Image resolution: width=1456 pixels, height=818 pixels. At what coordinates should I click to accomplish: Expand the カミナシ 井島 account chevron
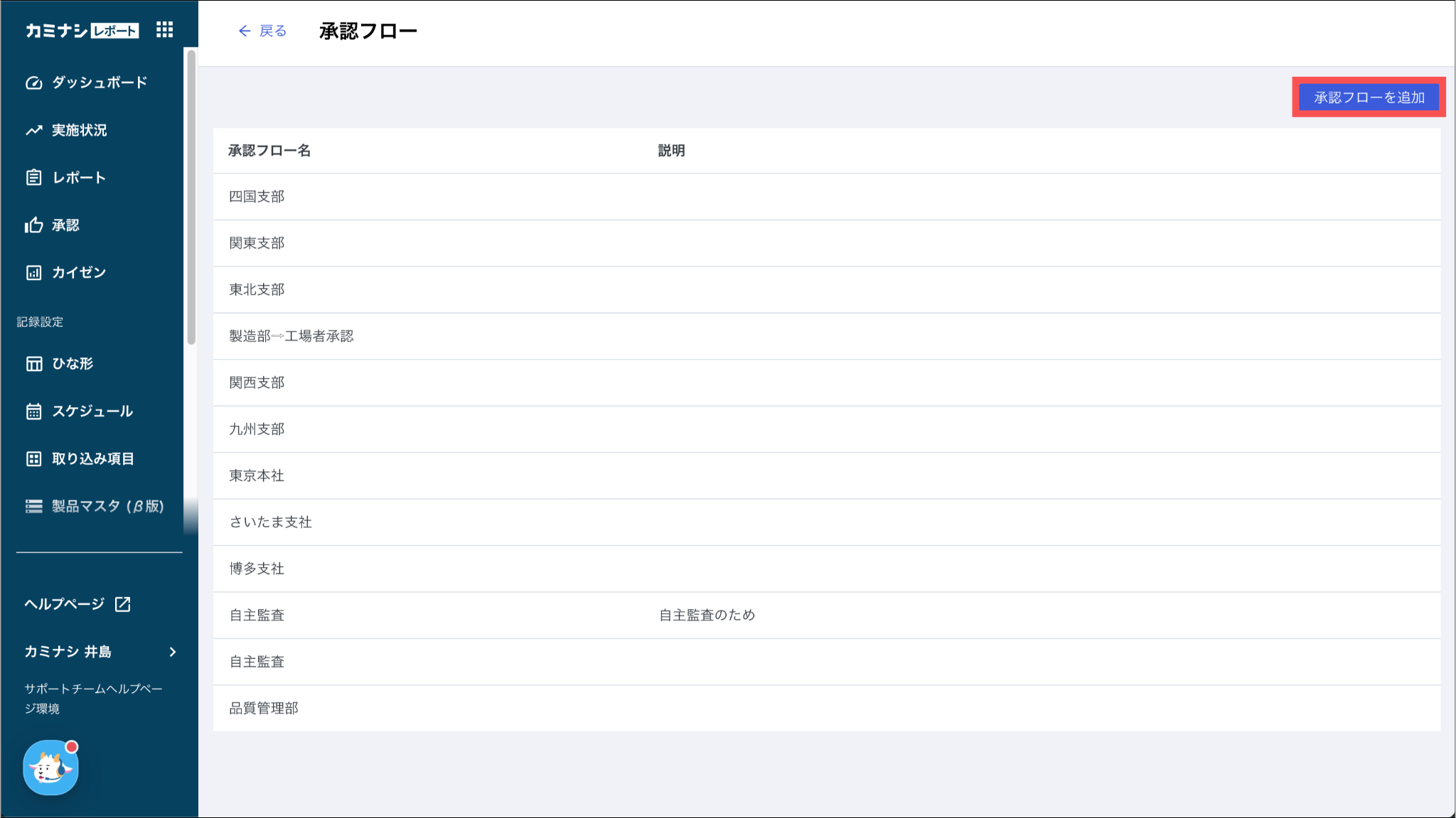pyautogui.click(x=173, y=652)
